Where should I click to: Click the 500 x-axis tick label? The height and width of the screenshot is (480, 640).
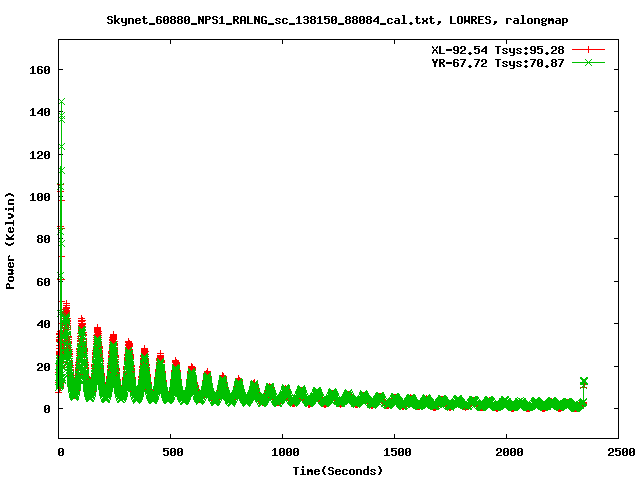[x=173, y=452]
